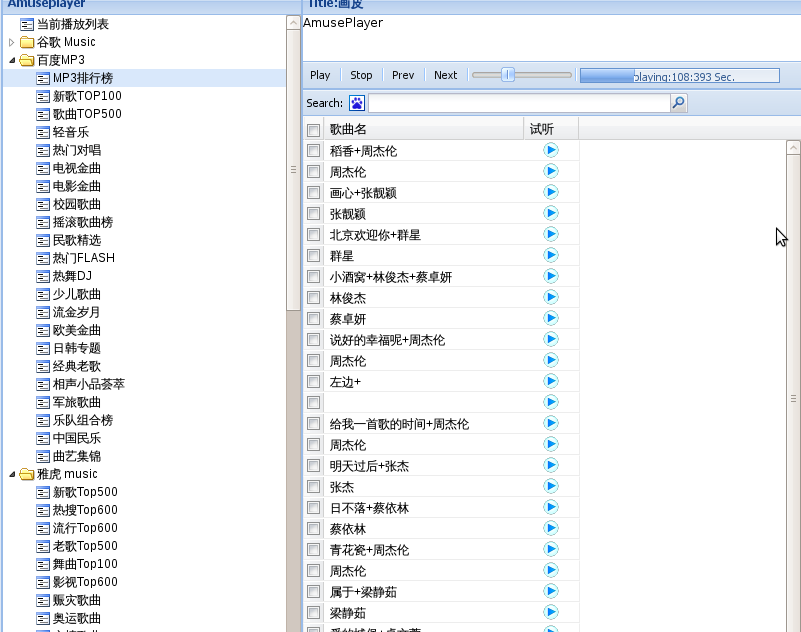801x632 pixels.
Task: Open the MP3排行榜 chart
Action: (x=83, y=78)
